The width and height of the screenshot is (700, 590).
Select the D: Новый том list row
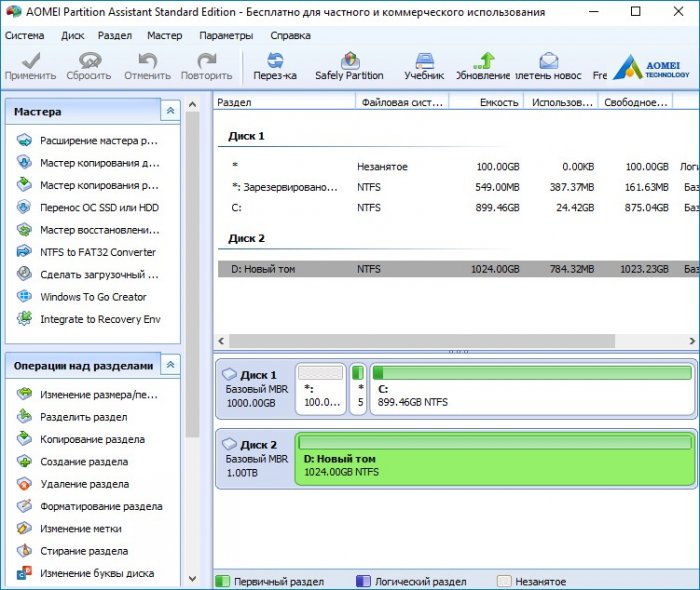pyautogui.click(x=458, y=269)
